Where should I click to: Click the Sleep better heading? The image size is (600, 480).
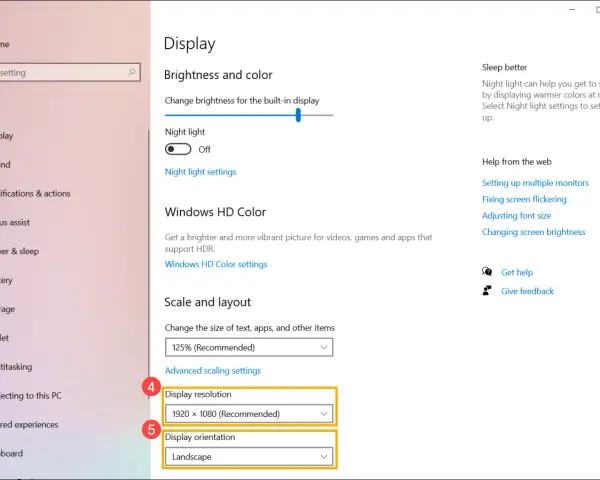click(504, 67)
